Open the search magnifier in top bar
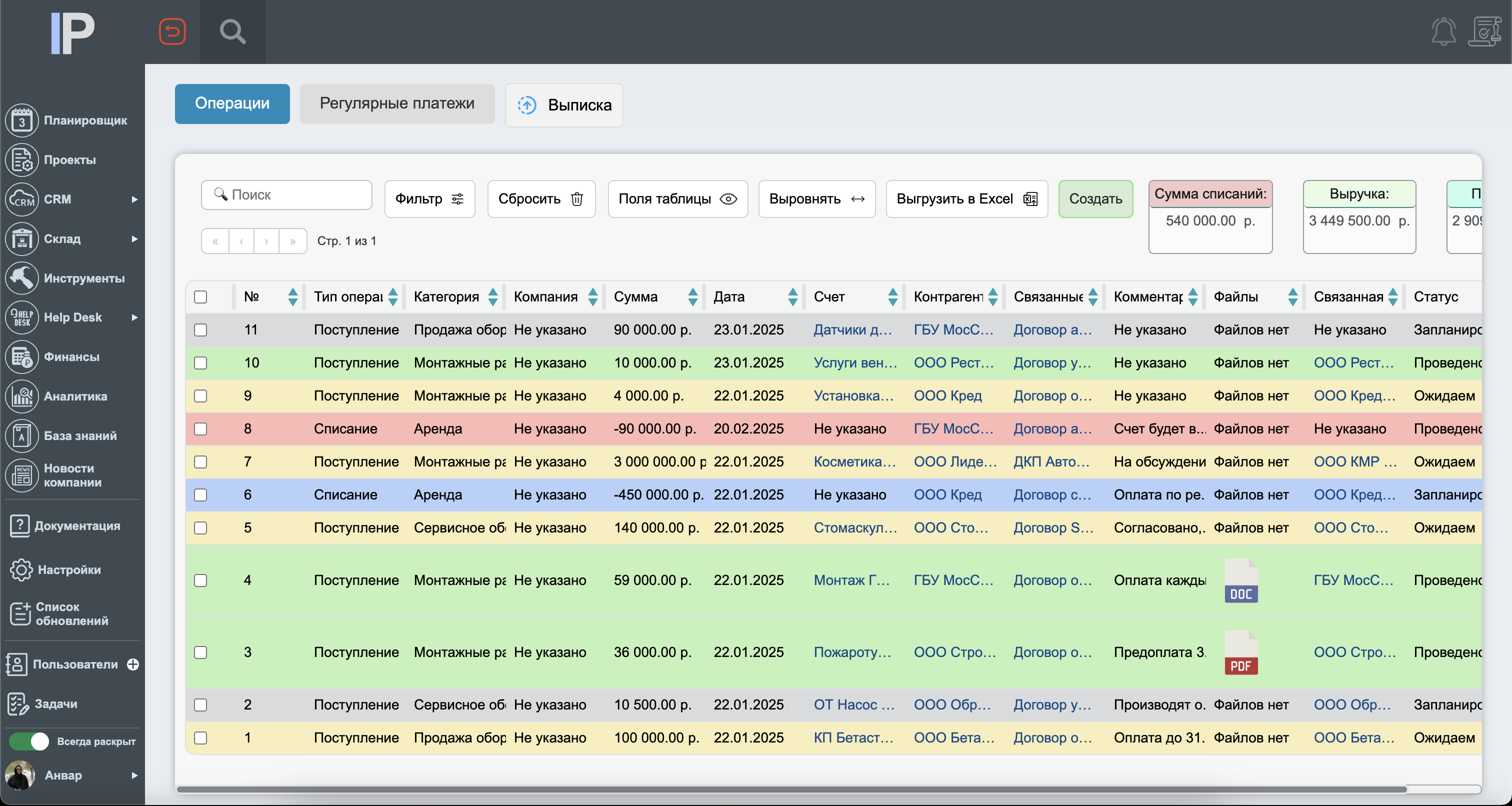 pos(232,31)
